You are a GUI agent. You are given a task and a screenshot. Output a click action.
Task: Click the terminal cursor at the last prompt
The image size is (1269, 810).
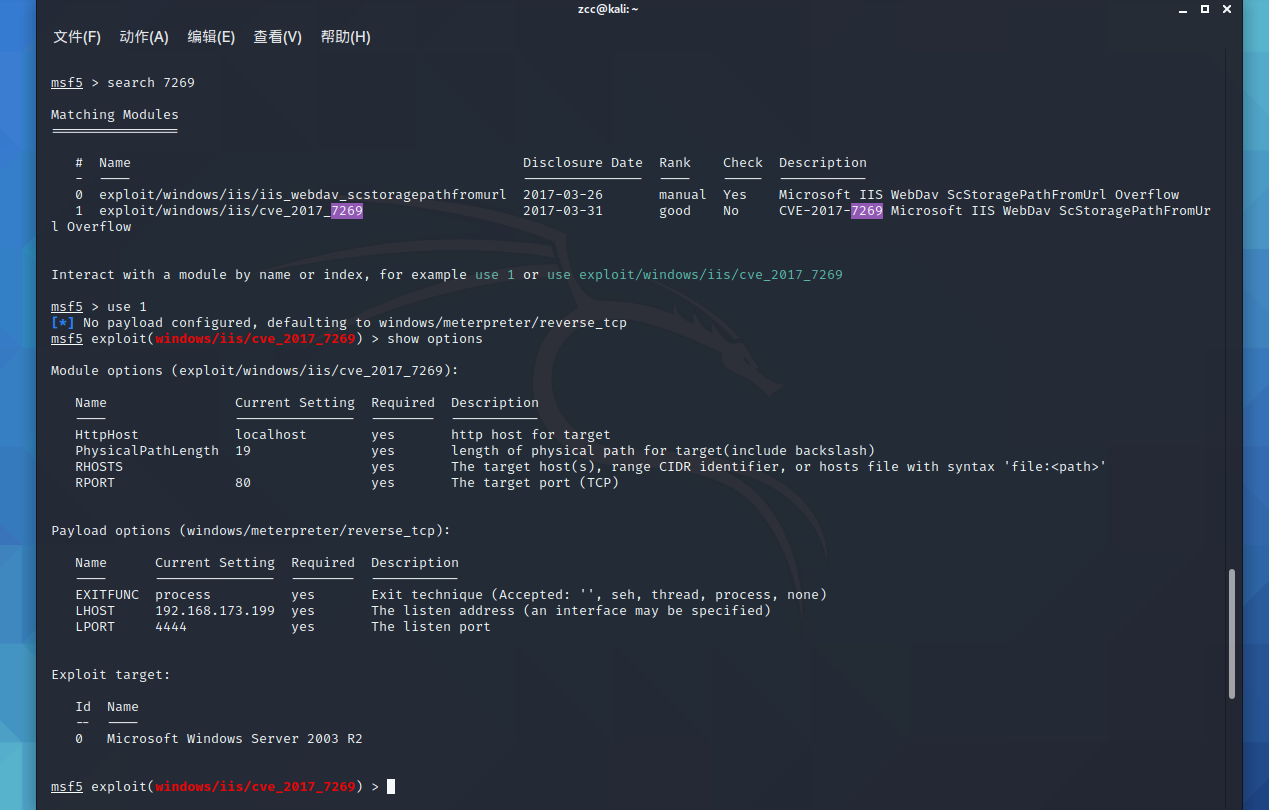pyautogui.click(x=391, y=787)
